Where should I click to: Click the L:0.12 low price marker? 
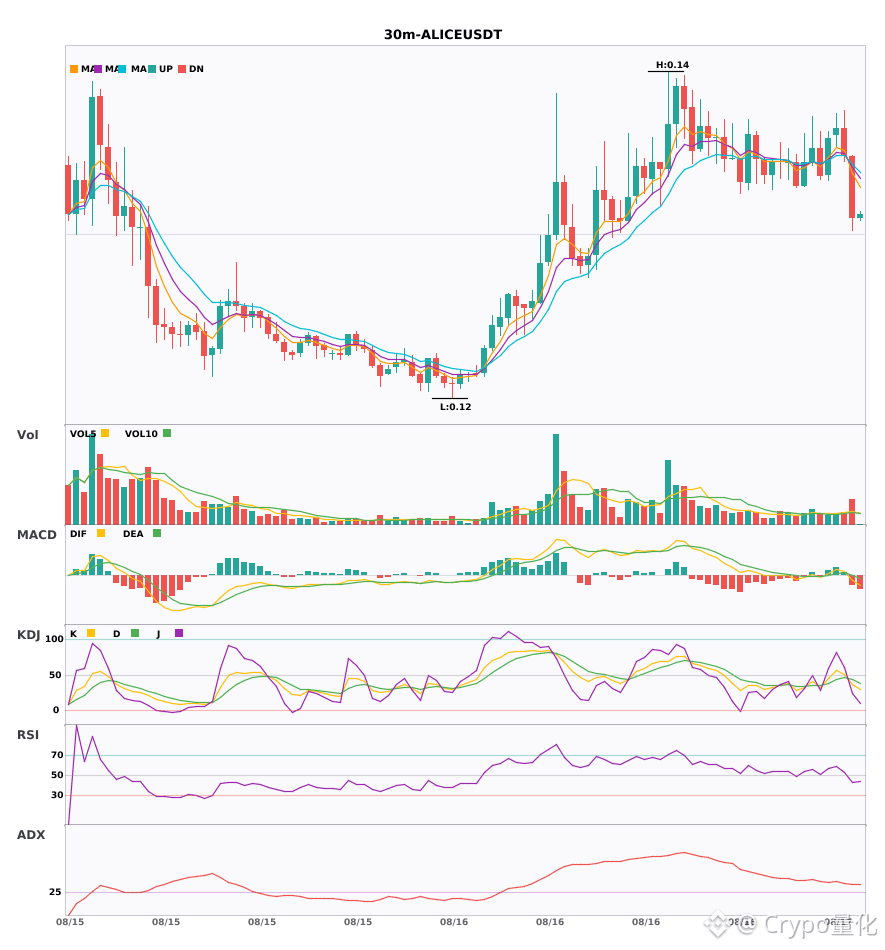(456, 407)
